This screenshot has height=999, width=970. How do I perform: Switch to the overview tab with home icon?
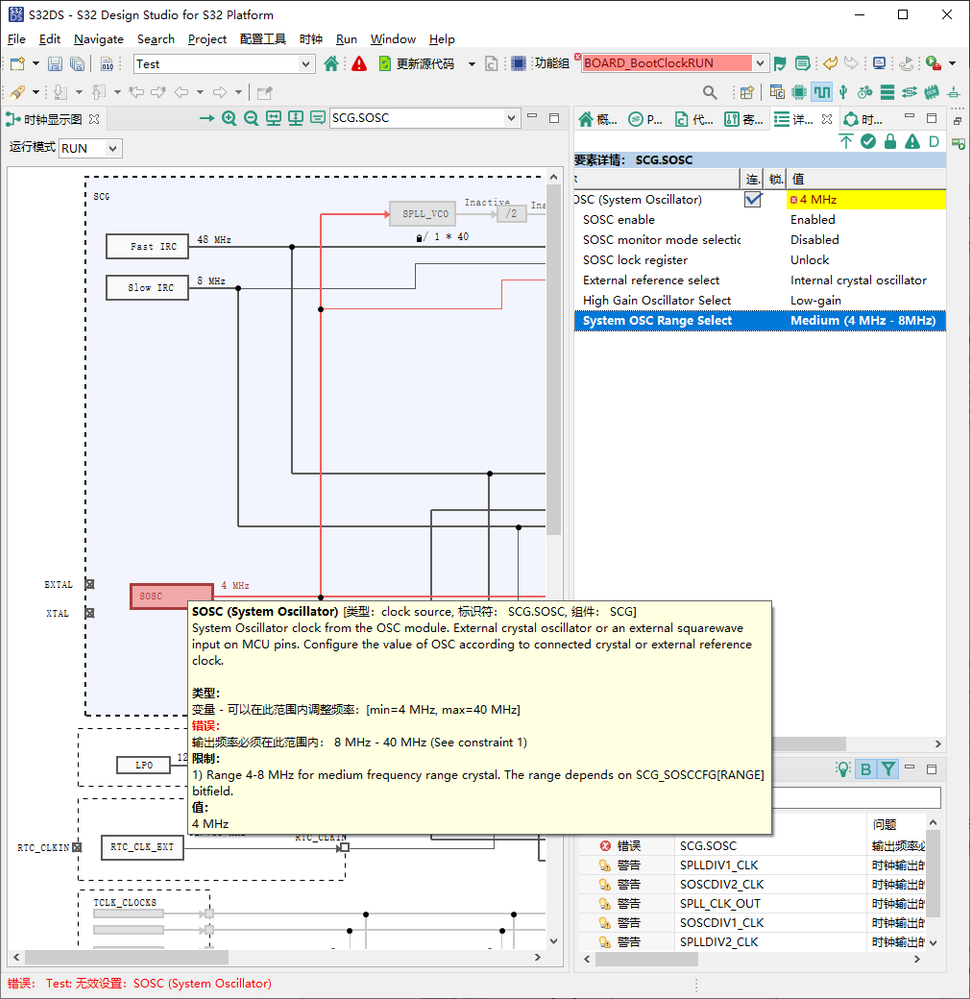tap(598, 119)
